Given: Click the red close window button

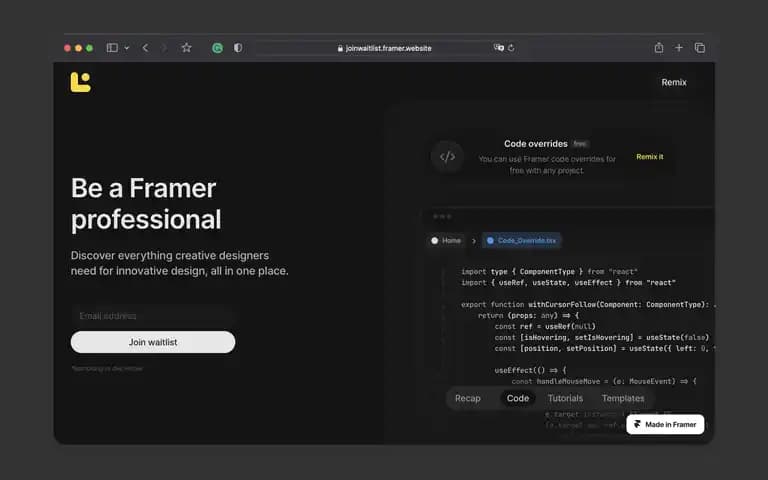Looking at the screenshot, I should (67, 48).
